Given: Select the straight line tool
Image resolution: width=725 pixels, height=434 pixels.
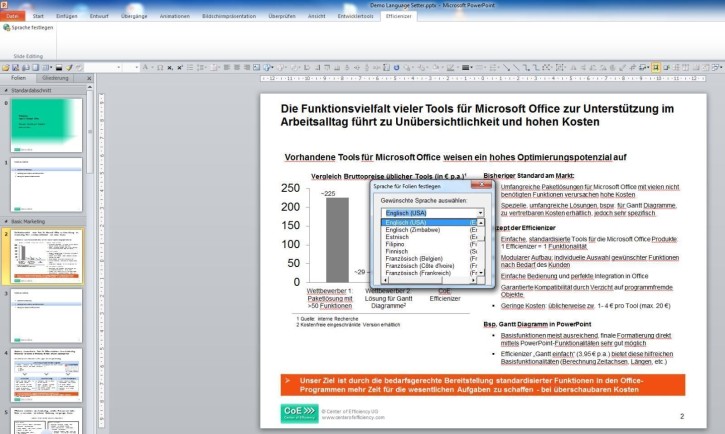Looking at the screenshot, I should (x=516, y=67).
